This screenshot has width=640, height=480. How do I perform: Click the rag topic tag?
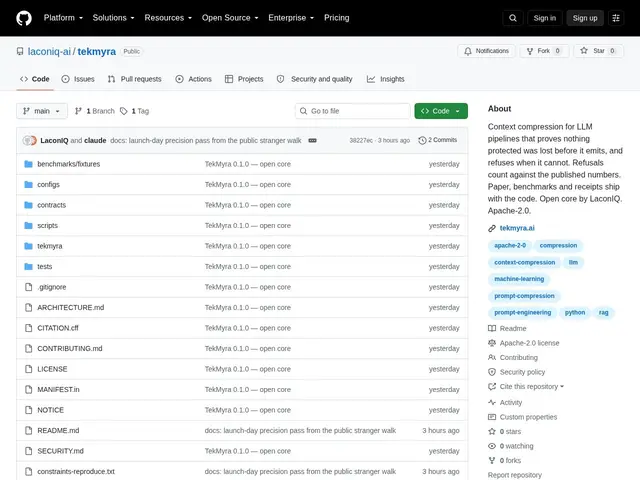click(603, 313)
